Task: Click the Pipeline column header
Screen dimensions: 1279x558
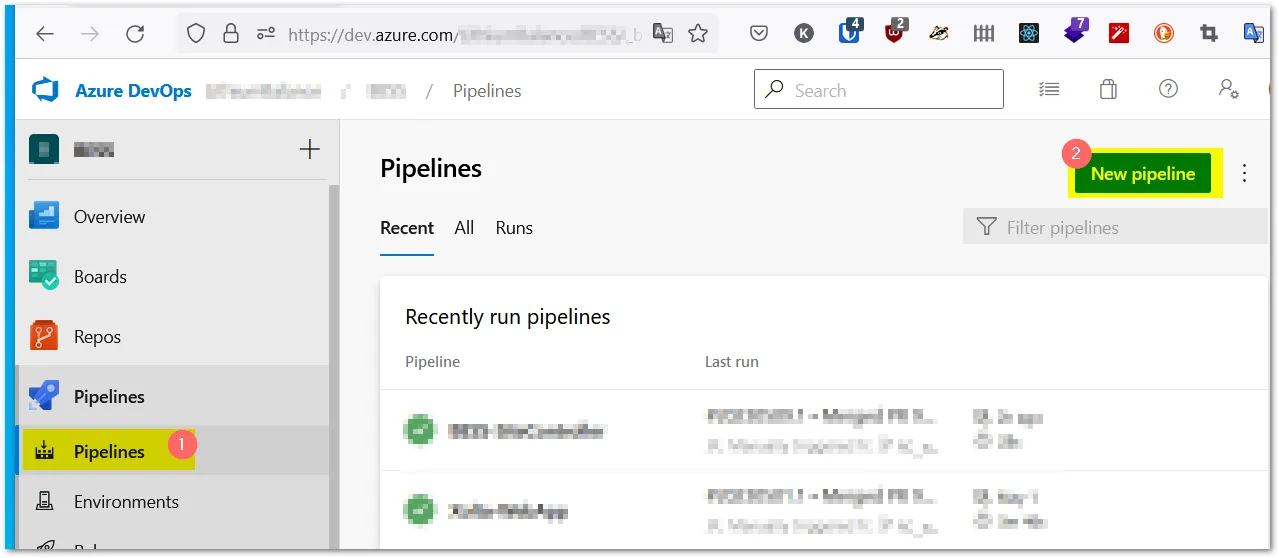Action: click(x=432, y=362)
